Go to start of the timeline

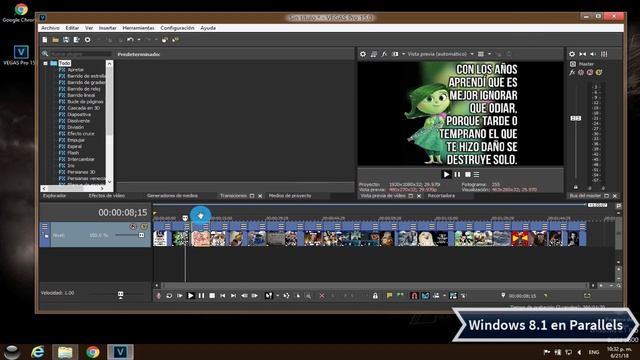(x=222, y=296)
